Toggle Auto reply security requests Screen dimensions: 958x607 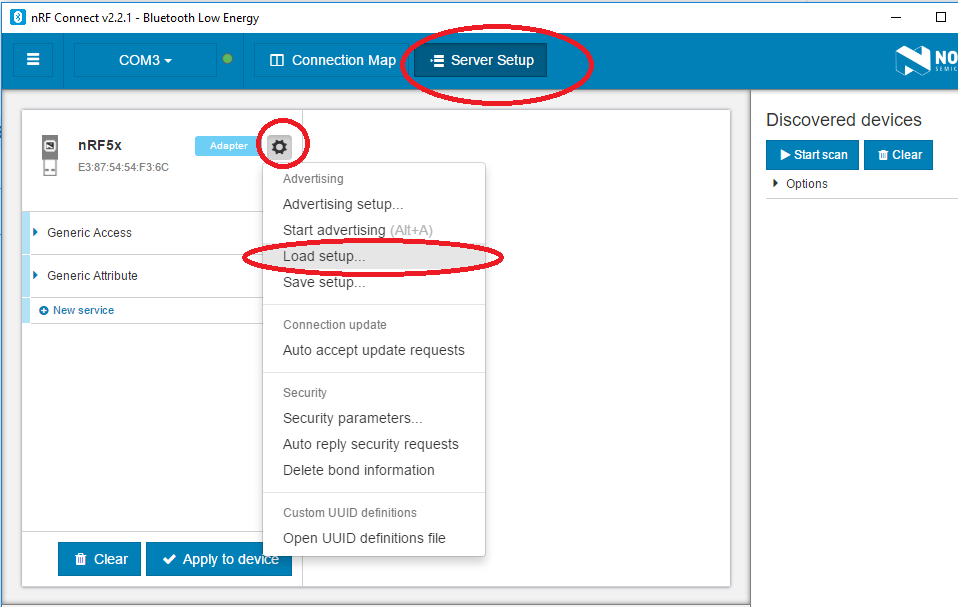point(374,444)
